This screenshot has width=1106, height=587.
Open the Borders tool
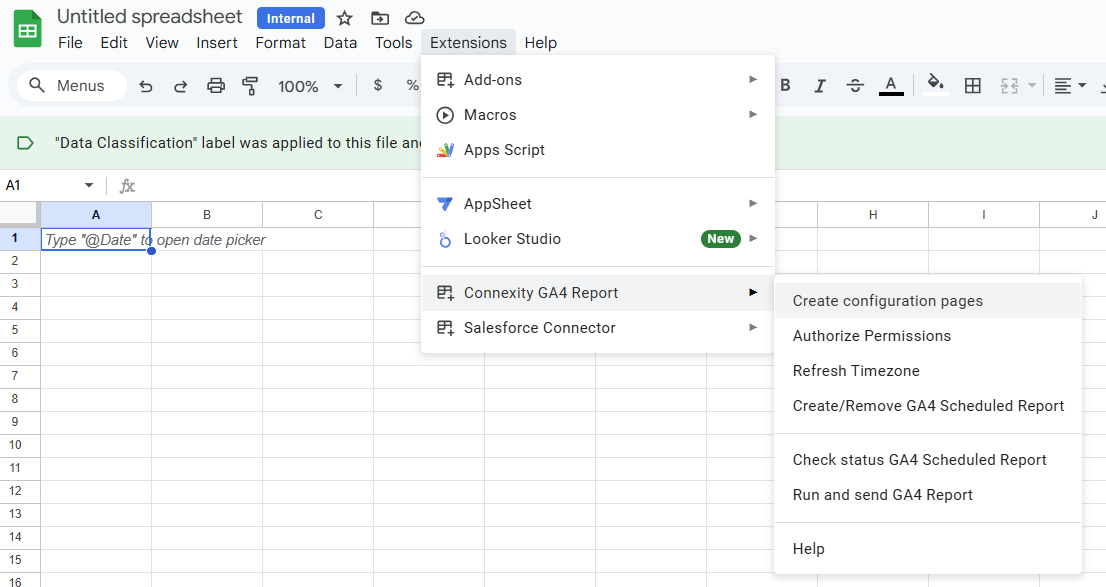(973, 85)
